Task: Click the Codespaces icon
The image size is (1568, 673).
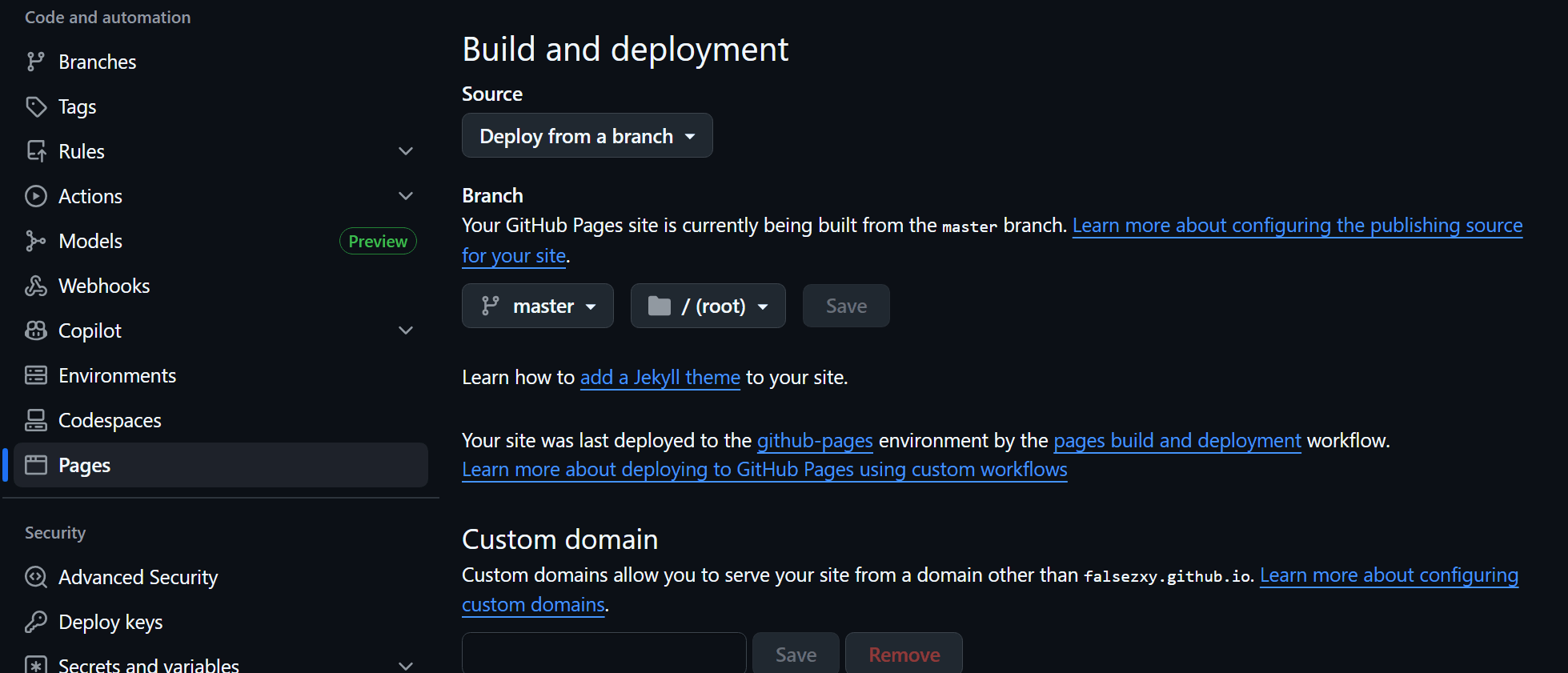Action: tap(35, 420)
